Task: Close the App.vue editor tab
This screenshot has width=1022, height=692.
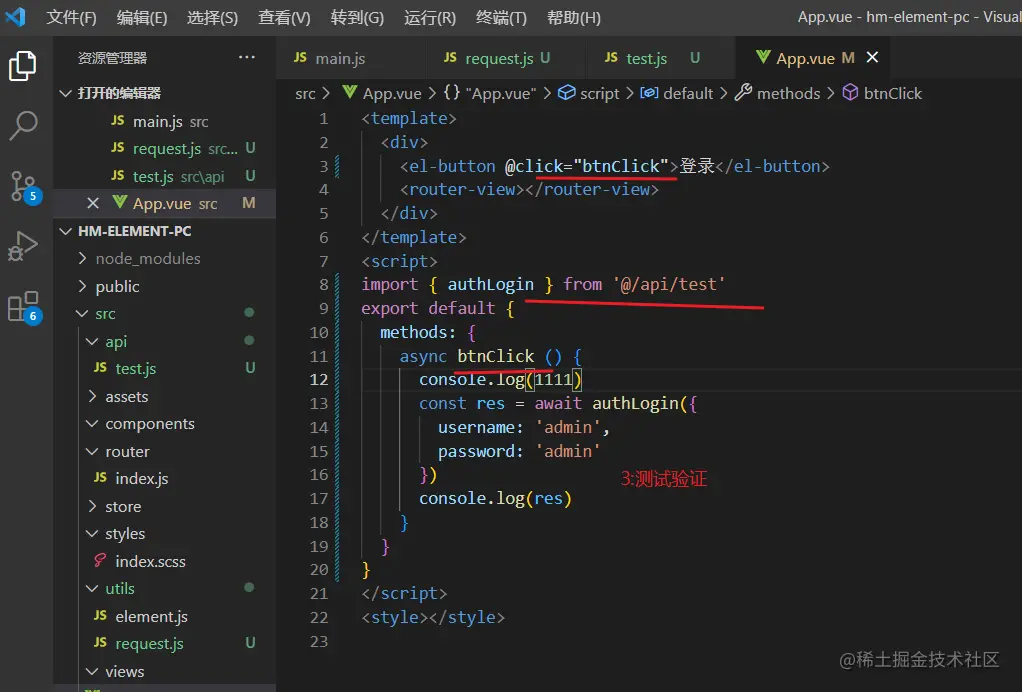Action: coord(872,57)
